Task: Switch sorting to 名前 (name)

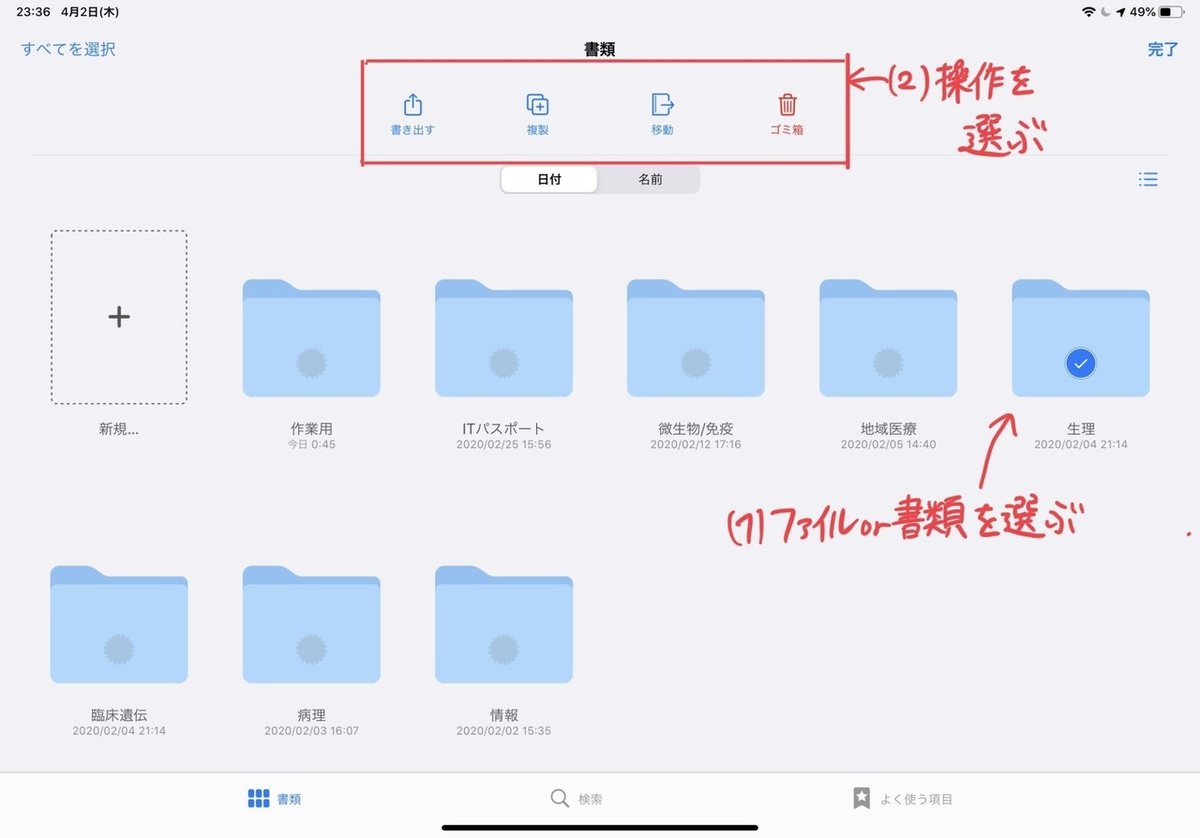Action: pyautogui.click(x=649, y=179)
